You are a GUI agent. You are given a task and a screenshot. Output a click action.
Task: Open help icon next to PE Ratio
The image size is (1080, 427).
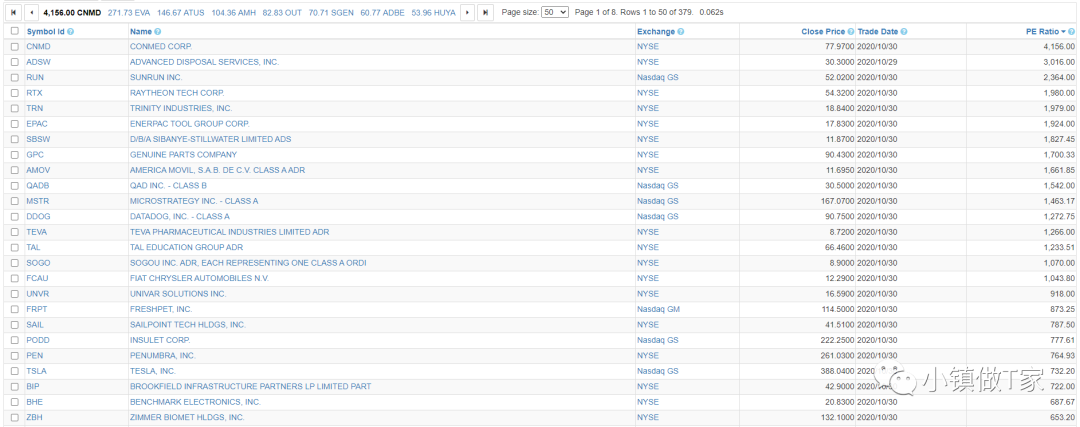pos(1071,32)
